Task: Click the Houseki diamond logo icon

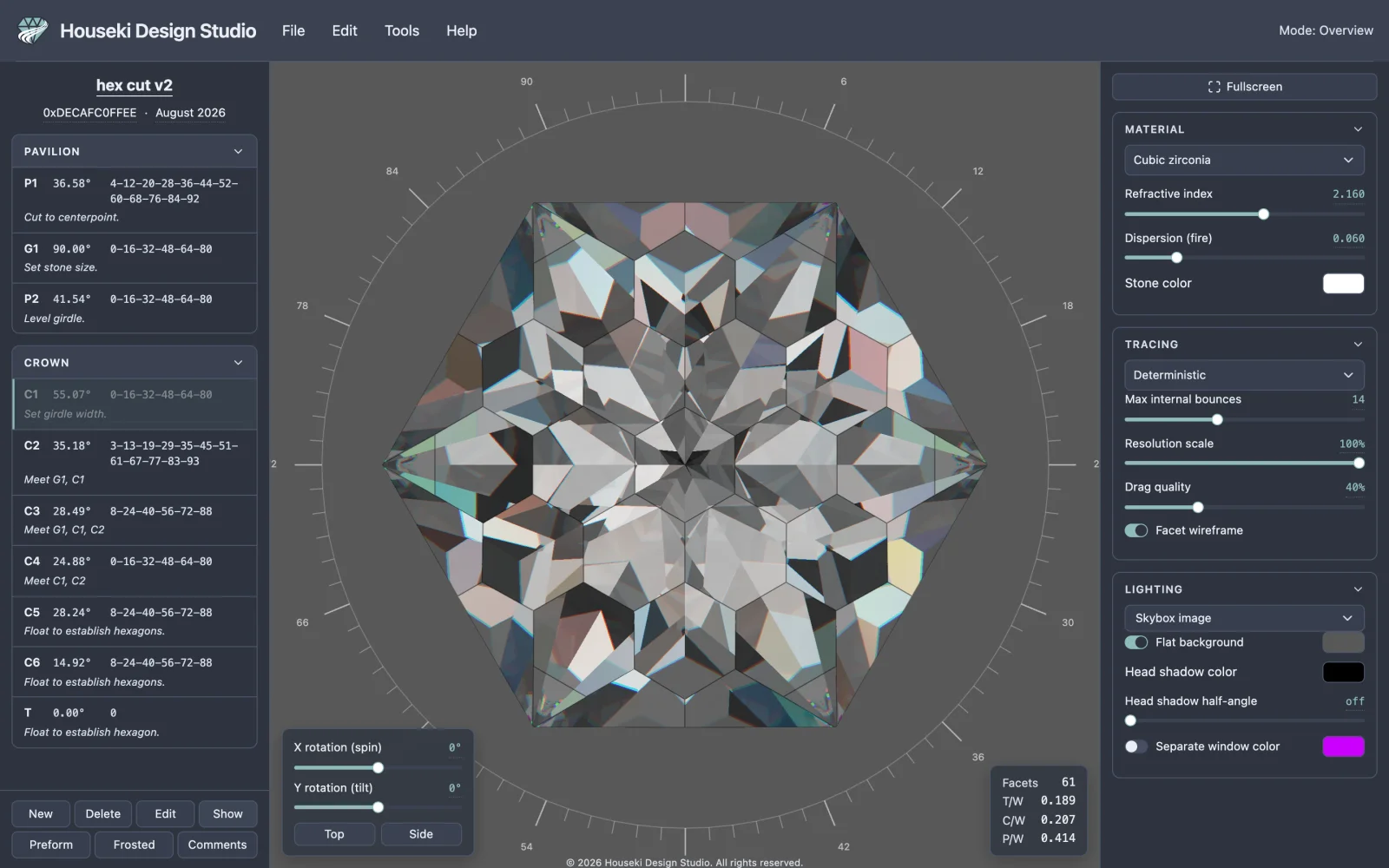Action: (x=33, y=30)
